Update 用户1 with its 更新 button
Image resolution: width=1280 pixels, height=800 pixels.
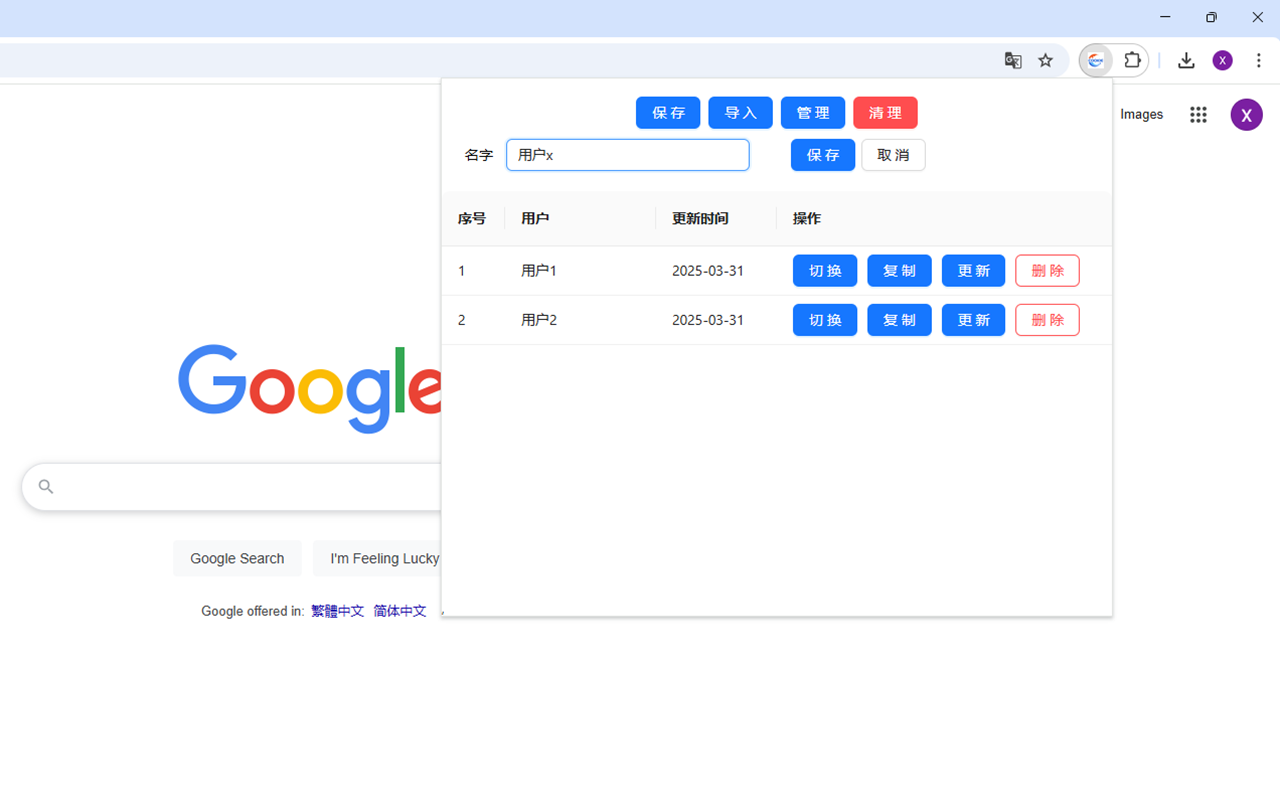click(x=972, y=270)
